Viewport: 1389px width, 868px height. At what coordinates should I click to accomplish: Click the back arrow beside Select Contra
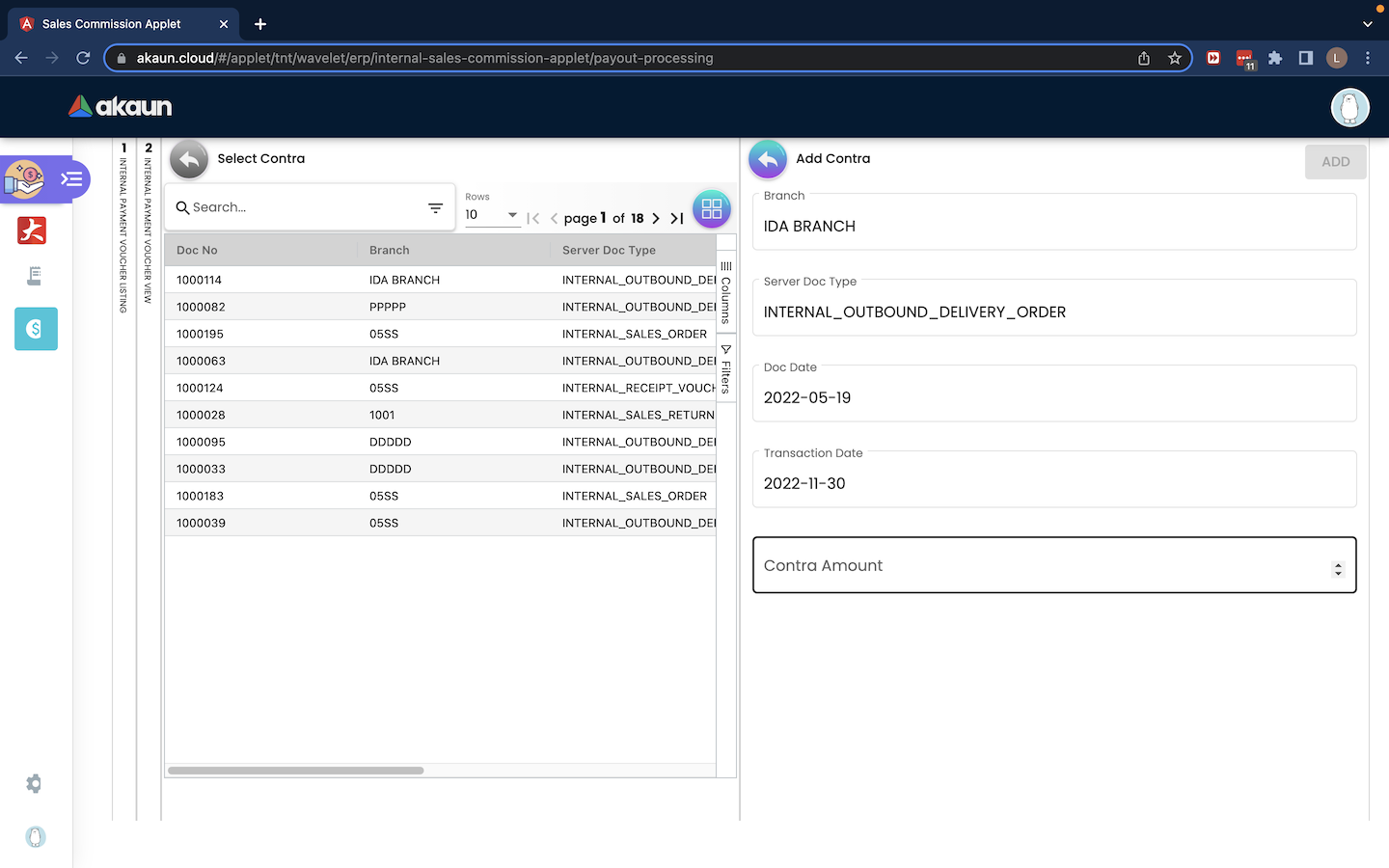[189, 159]
